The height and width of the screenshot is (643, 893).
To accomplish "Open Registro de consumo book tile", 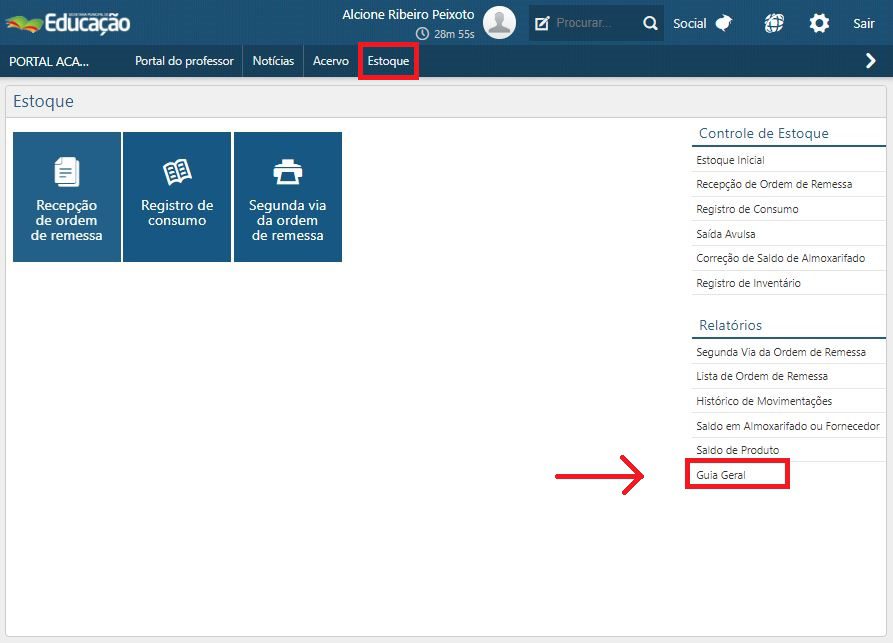I will point(177,197).
